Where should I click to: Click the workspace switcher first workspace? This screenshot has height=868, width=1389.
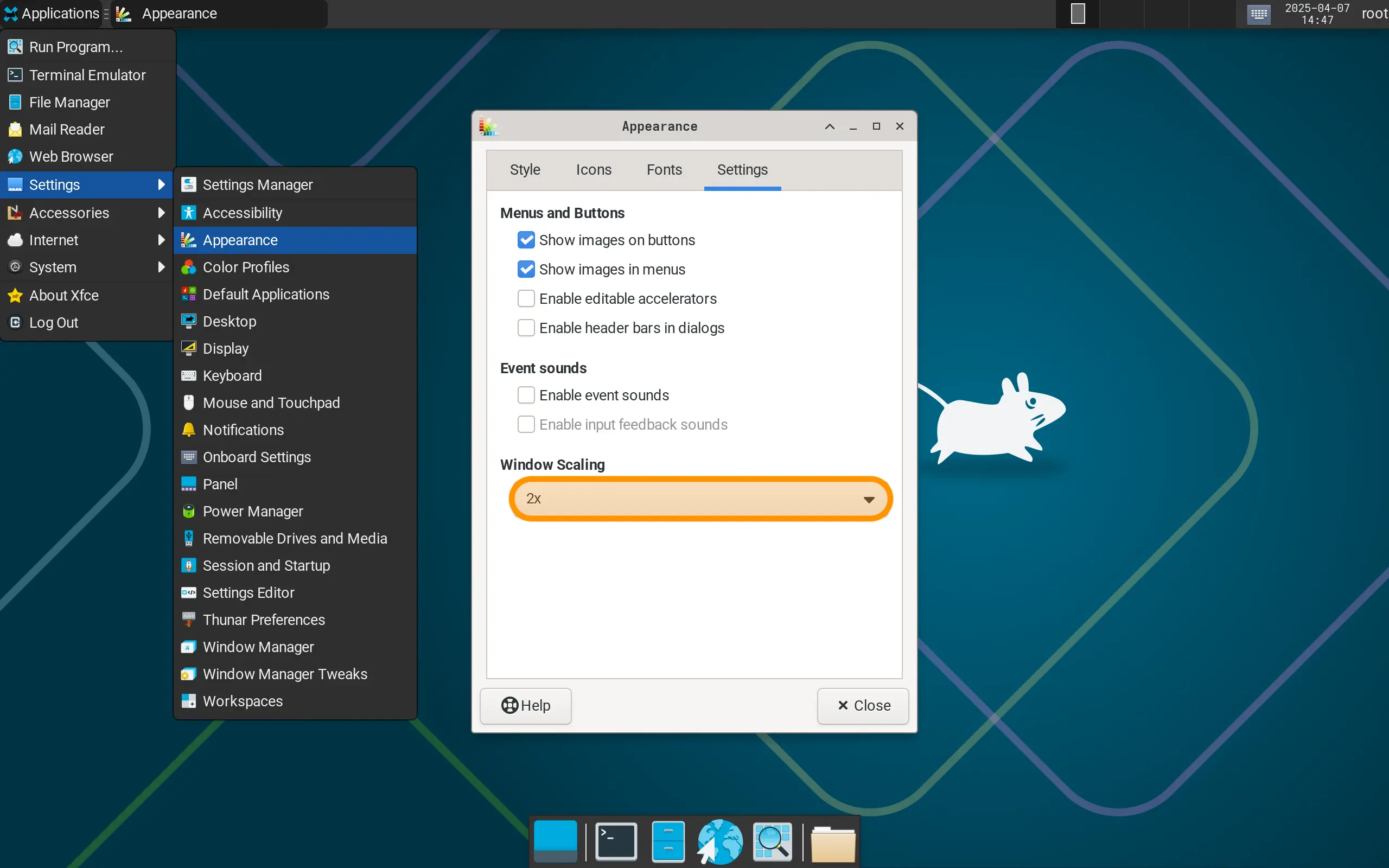pyautogui.click(x=1078, y=14)
